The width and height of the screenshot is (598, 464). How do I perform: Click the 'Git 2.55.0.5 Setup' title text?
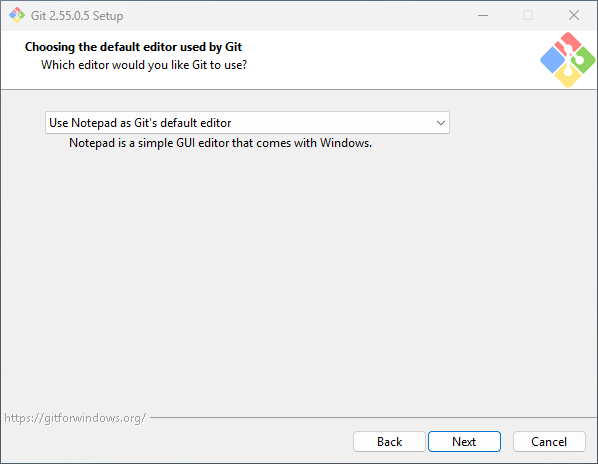click(x=77, y=16)
